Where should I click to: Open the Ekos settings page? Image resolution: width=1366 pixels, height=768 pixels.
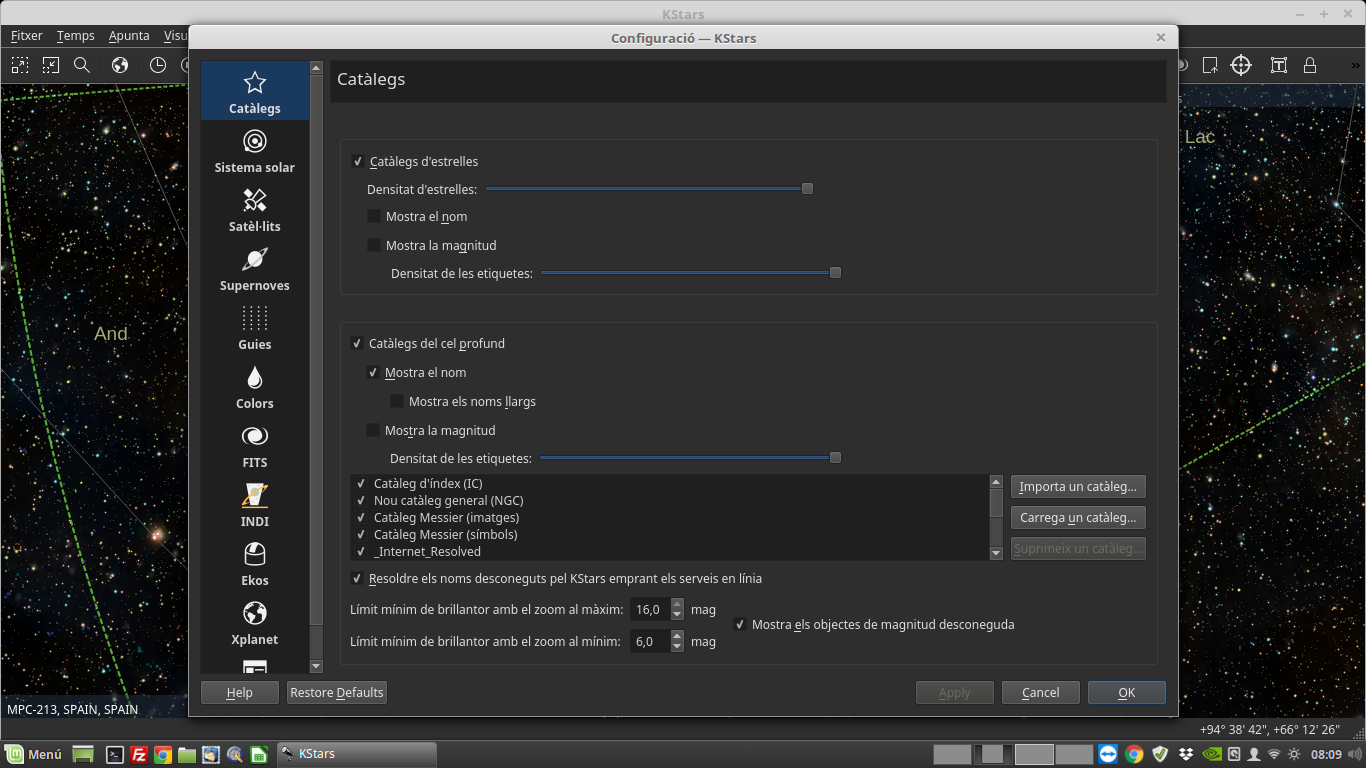[x=255, y=564]
